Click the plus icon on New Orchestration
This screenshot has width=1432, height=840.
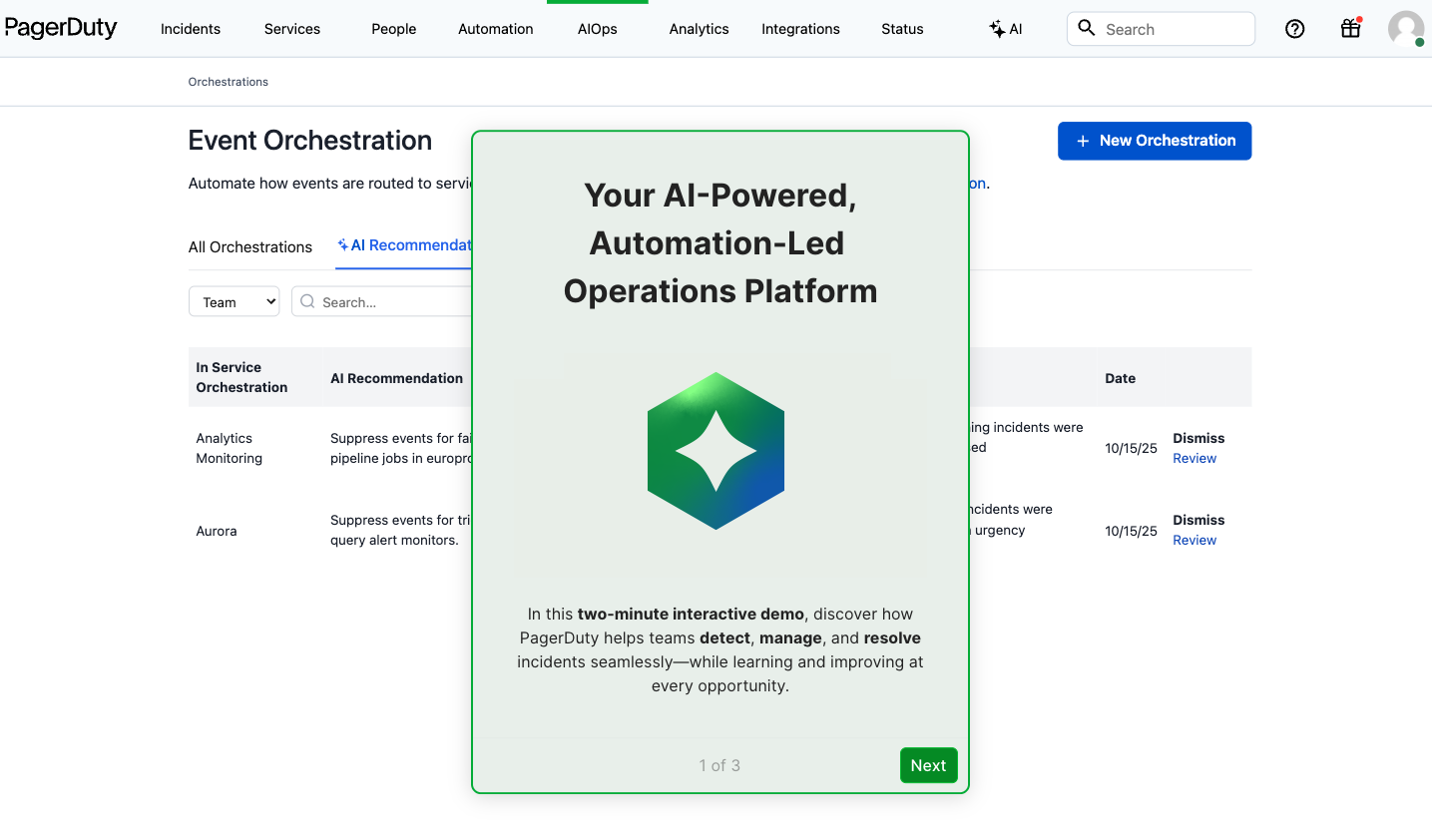coord(1082,141)
